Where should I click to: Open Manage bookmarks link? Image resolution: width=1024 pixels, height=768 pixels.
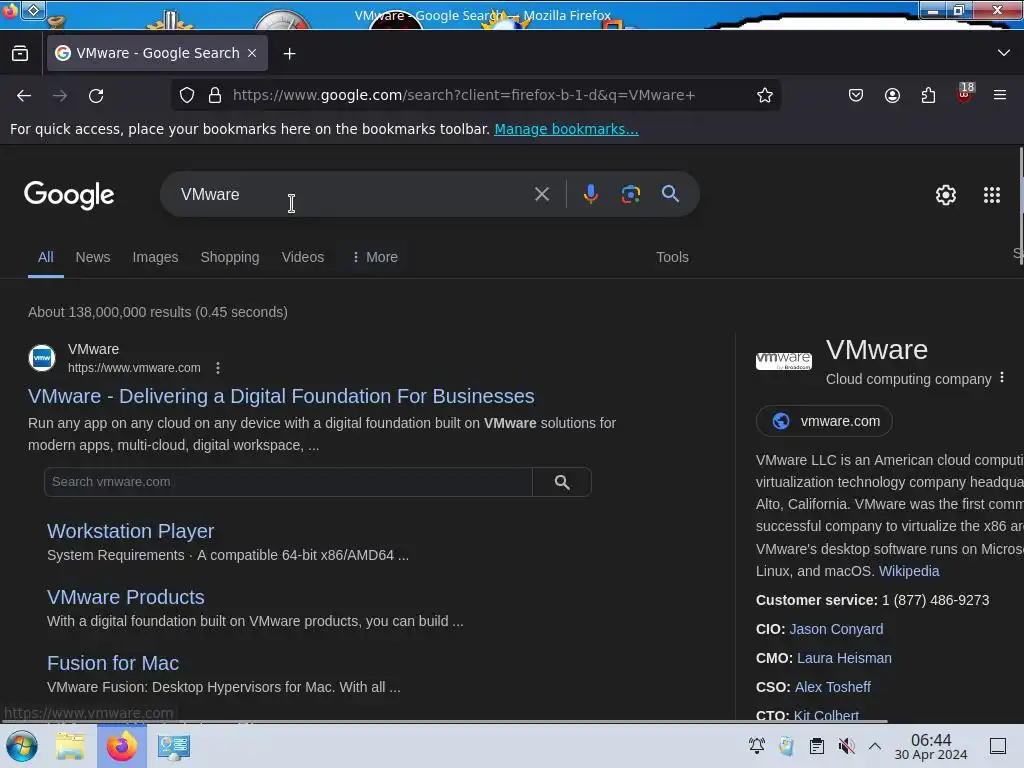click(566, 129)
